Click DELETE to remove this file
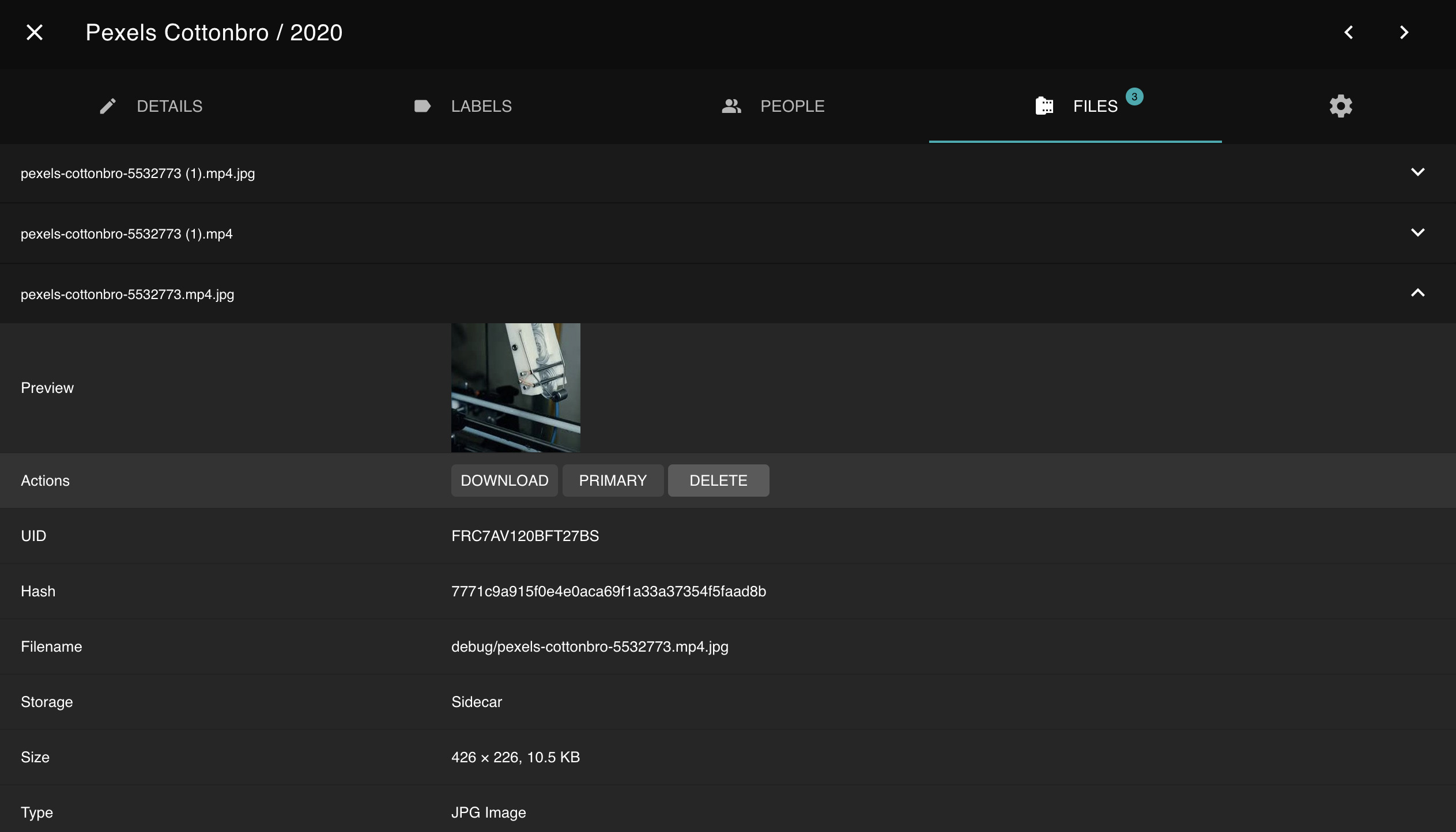The image size is (1456, 832). pyautogui.click(x=718, y=480)
